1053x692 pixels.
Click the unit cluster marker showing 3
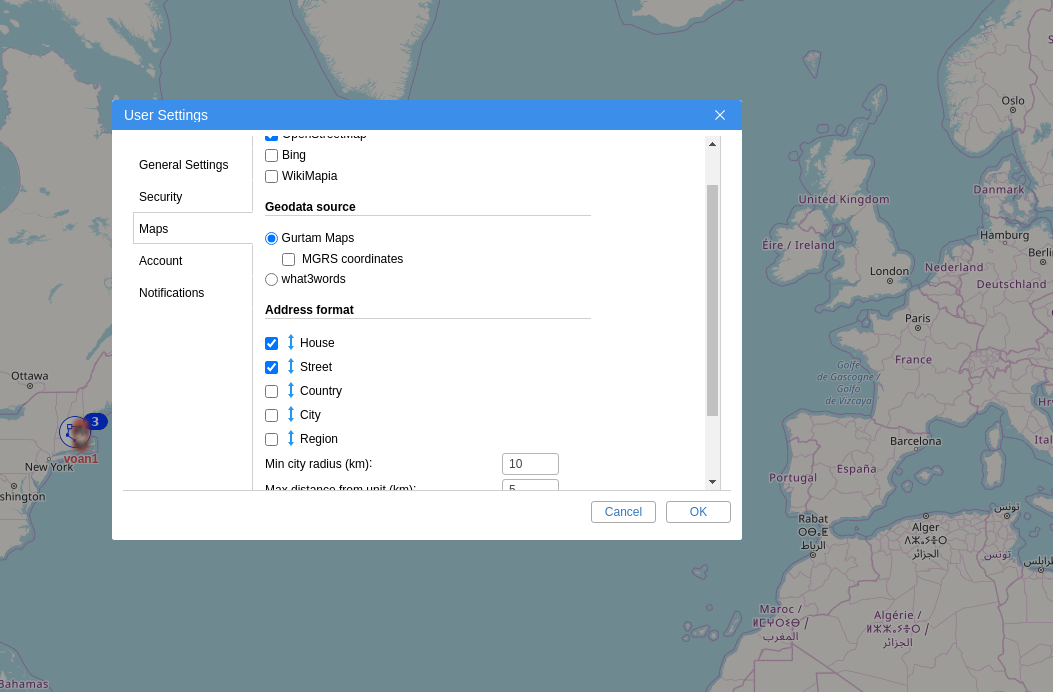click(95, 422)
